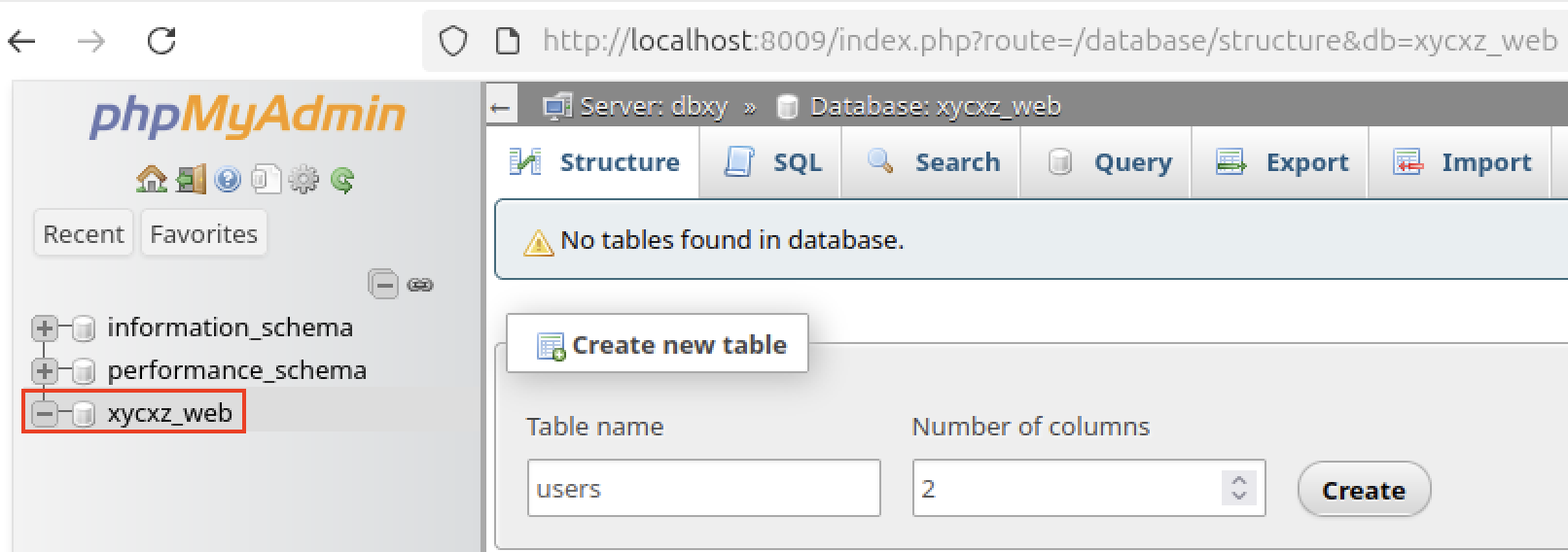Select xycxz_web in the database tree

click(x=170, y=413)
